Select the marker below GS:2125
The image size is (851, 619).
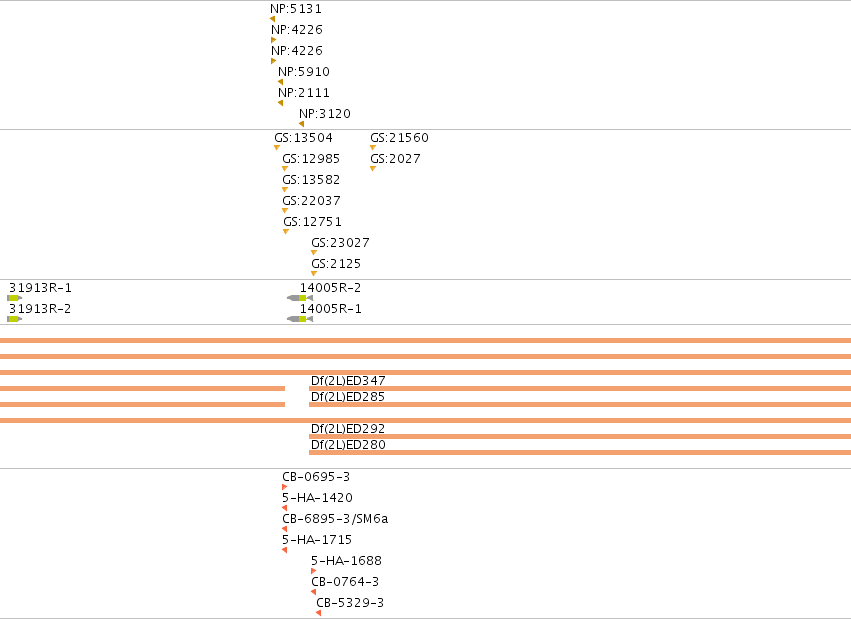314,273
